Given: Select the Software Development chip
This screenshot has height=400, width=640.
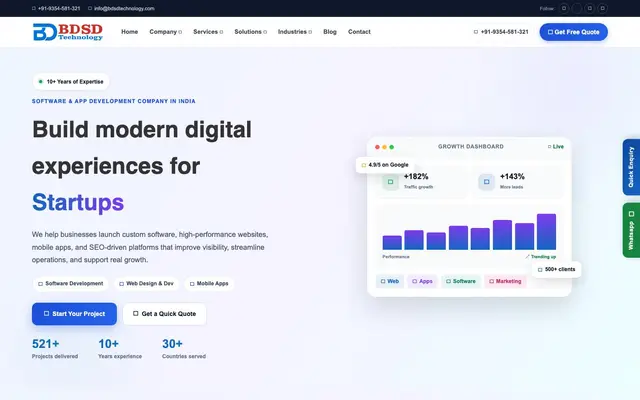Looking at the screenshot, I should (71, 284).
